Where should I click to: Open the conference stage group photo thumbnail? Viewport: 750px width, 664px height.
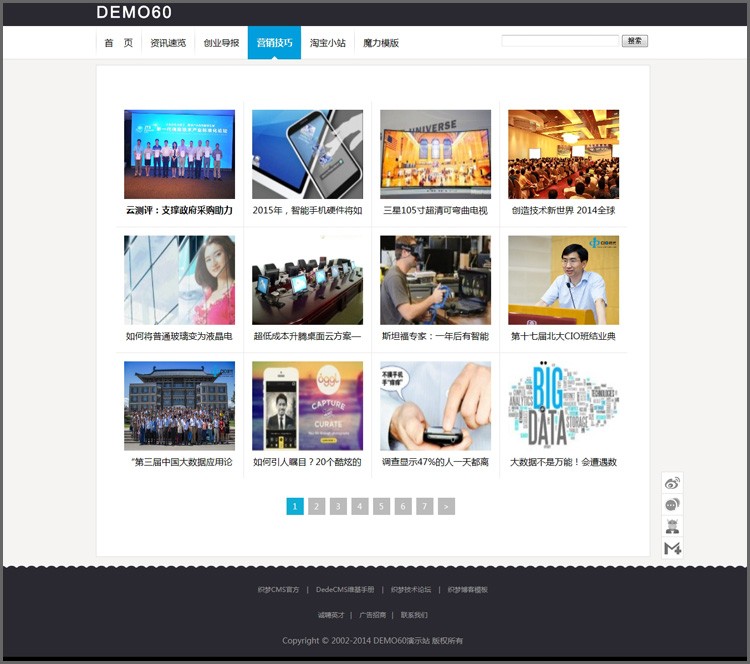click(179, 154)
